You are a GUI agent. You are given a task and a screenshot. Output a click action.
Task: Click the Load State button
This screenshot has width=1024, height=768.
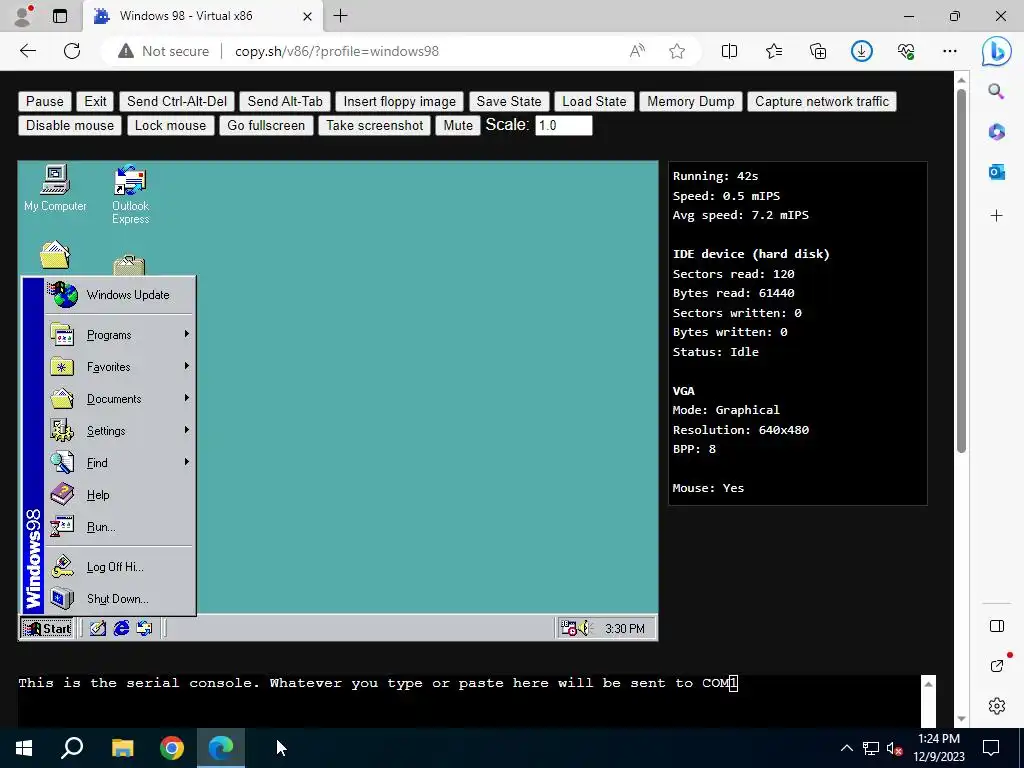pos(594,101)
